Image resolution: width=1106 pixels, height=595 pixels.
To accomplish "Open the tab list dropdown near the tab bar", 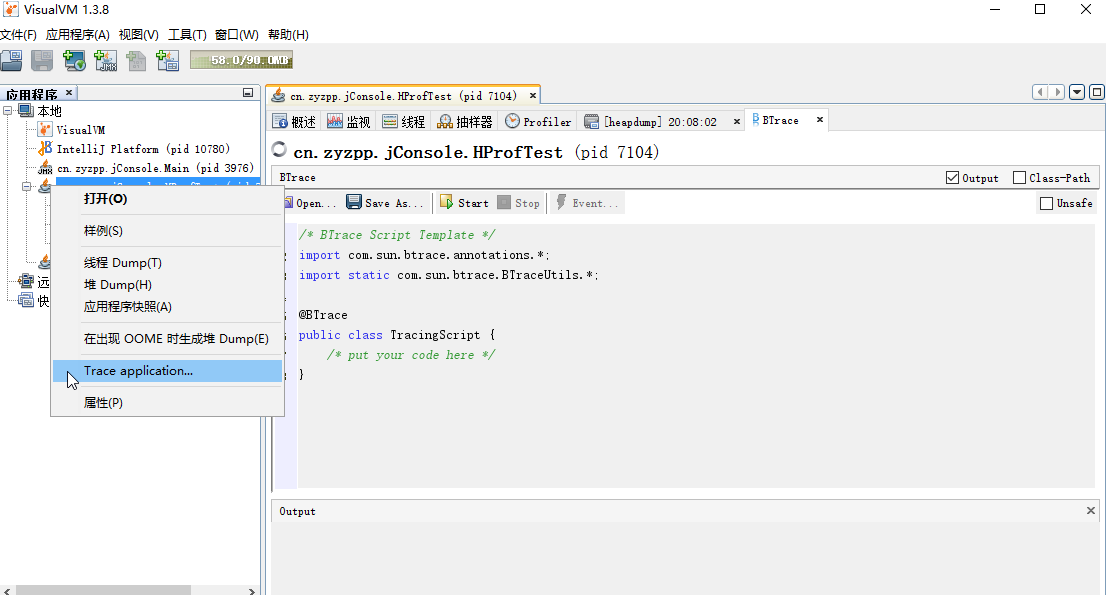I will (1077, 91).
